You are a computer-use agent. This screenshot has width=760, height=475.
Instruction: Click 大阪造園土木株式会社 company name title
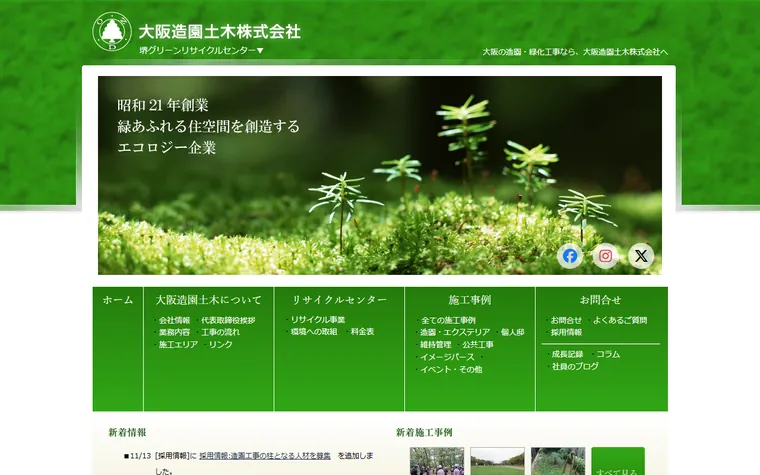[220, 32]
